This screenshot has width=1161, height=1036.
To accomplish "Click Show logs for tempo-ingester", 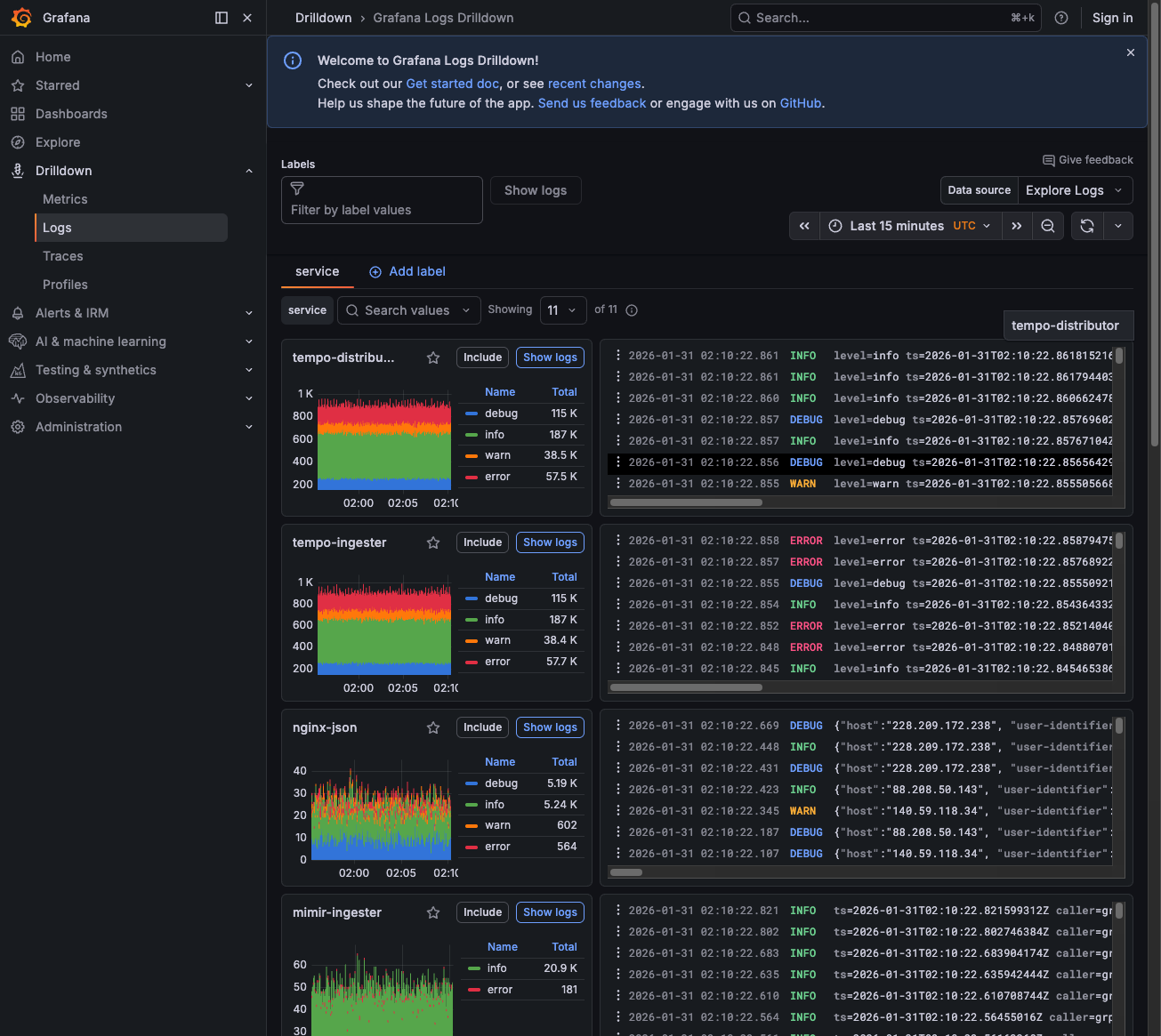I will pos(550,542).
